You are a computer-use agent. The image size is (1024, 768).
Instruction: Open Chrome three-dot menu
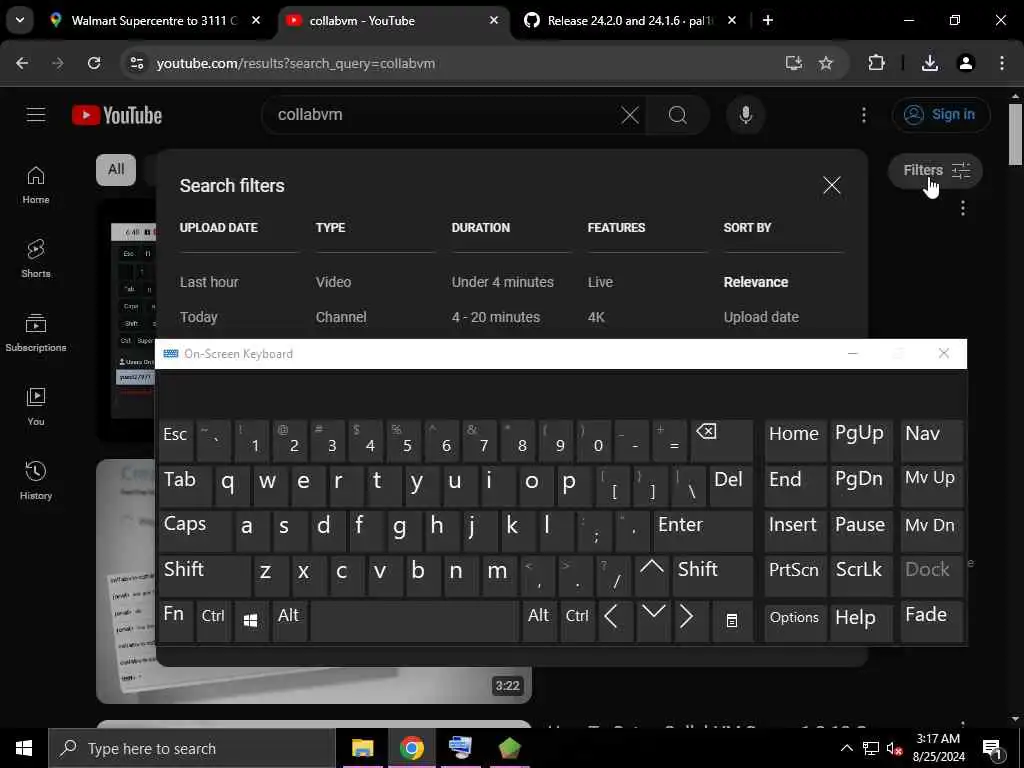(1002, 63)
